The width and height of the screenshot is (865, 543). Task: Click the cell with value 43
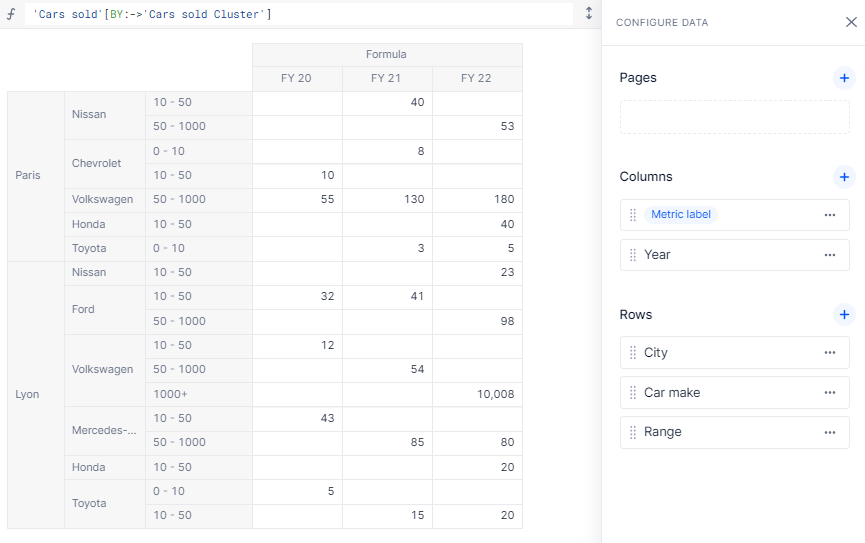coord(297,419)
